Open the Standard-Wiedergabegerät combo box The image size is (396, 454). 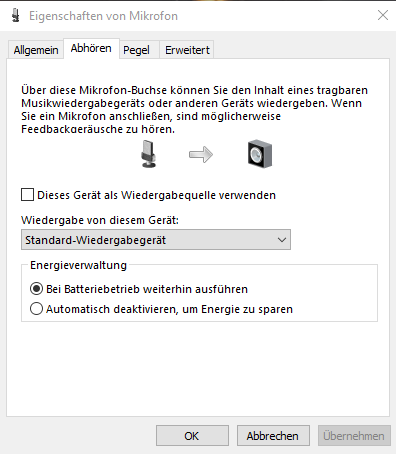coord(156,240)
